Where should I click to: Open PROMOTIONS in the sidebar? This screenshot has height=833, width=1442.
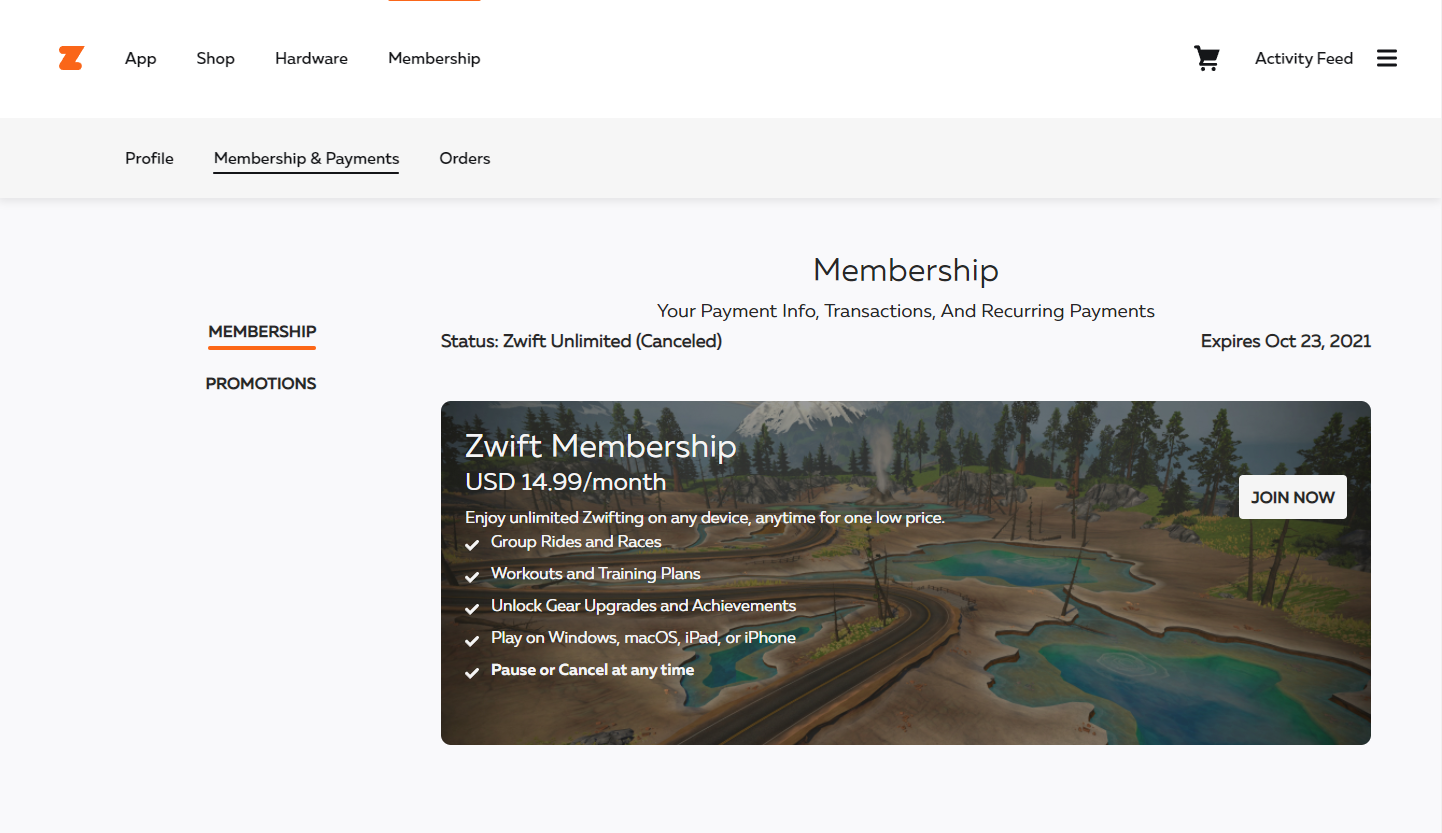[261, 384]
